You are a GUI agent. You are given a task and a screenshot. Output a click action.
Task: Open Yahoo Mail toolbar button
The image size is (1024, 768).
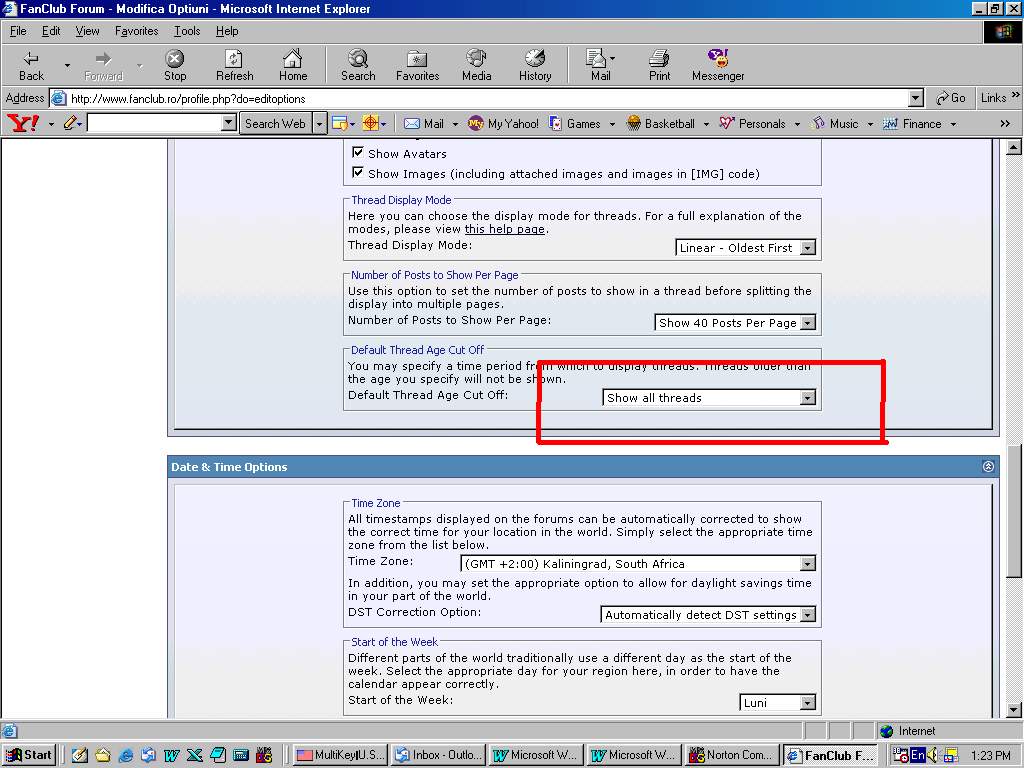424,123
